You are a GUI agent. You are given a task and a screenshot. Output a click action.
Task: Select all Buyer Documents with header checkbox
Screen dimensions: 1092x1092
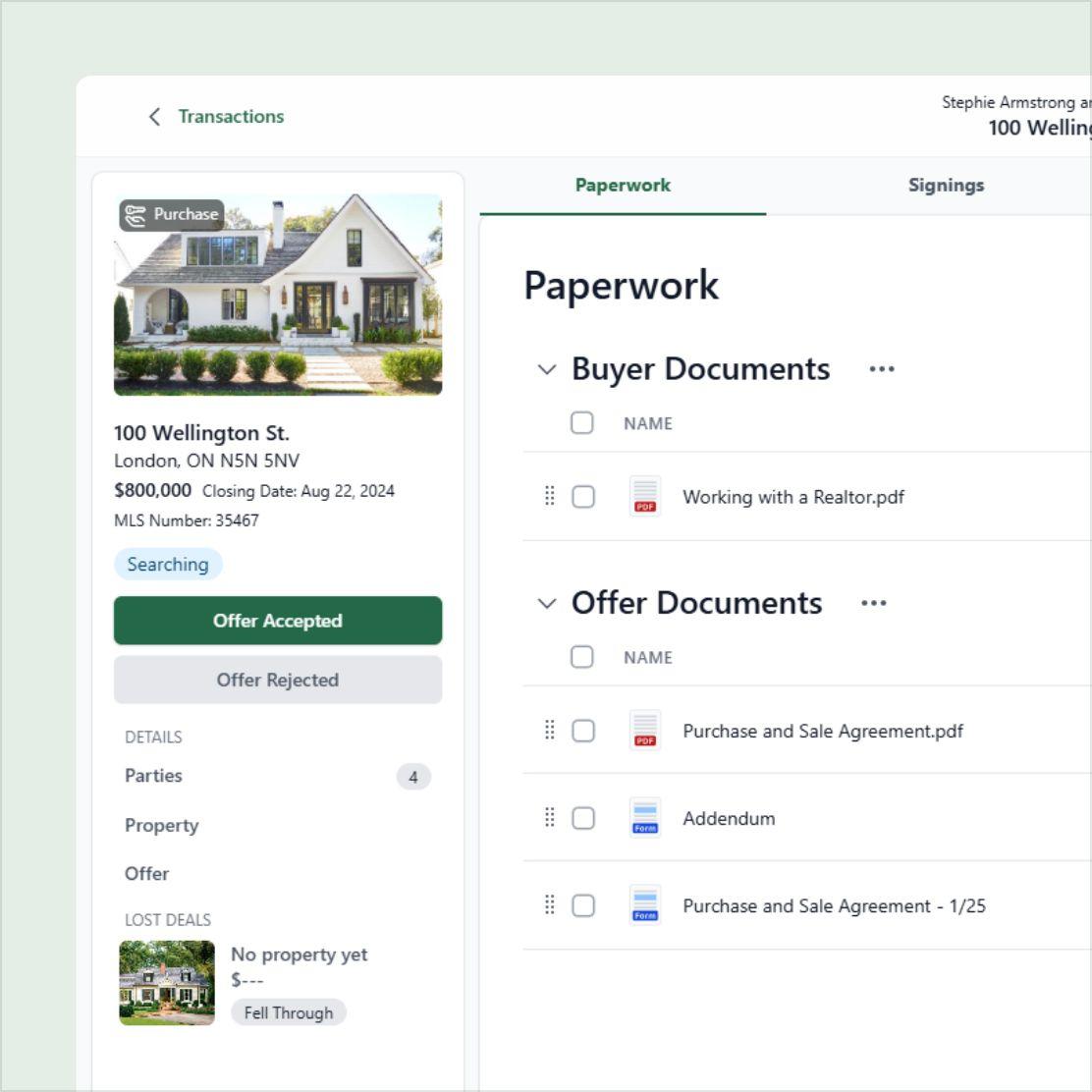pyautogui.click(x=581, y=422)
